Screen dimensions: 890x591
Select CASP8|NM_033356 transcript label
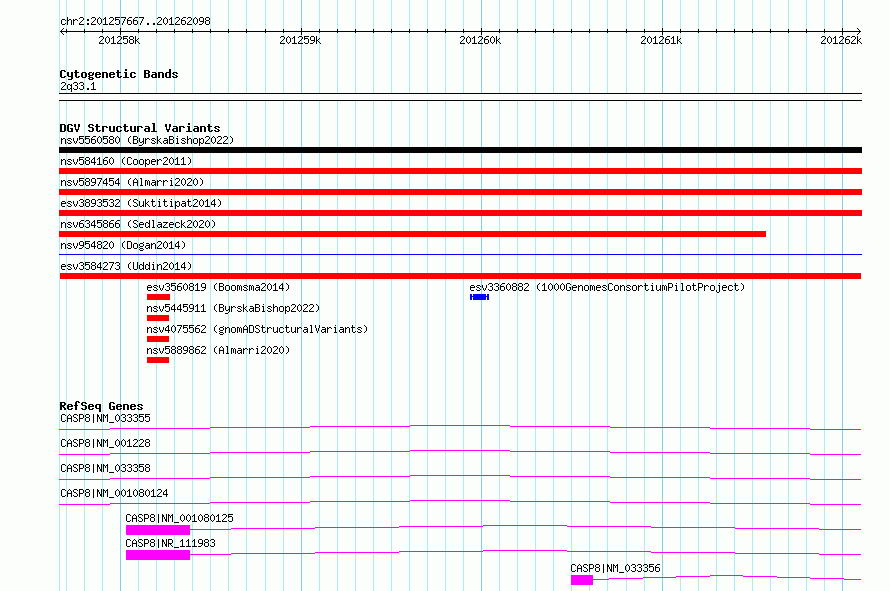click(615, 568)
